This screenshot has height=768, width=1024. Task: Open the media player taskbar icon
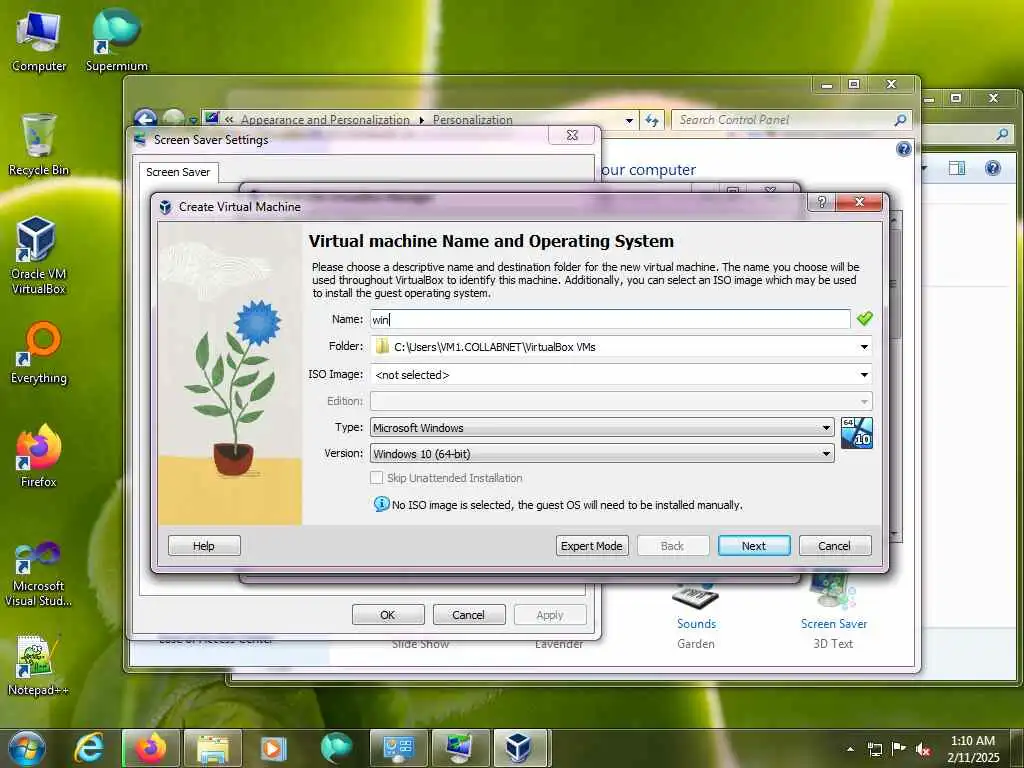point(273,748)
